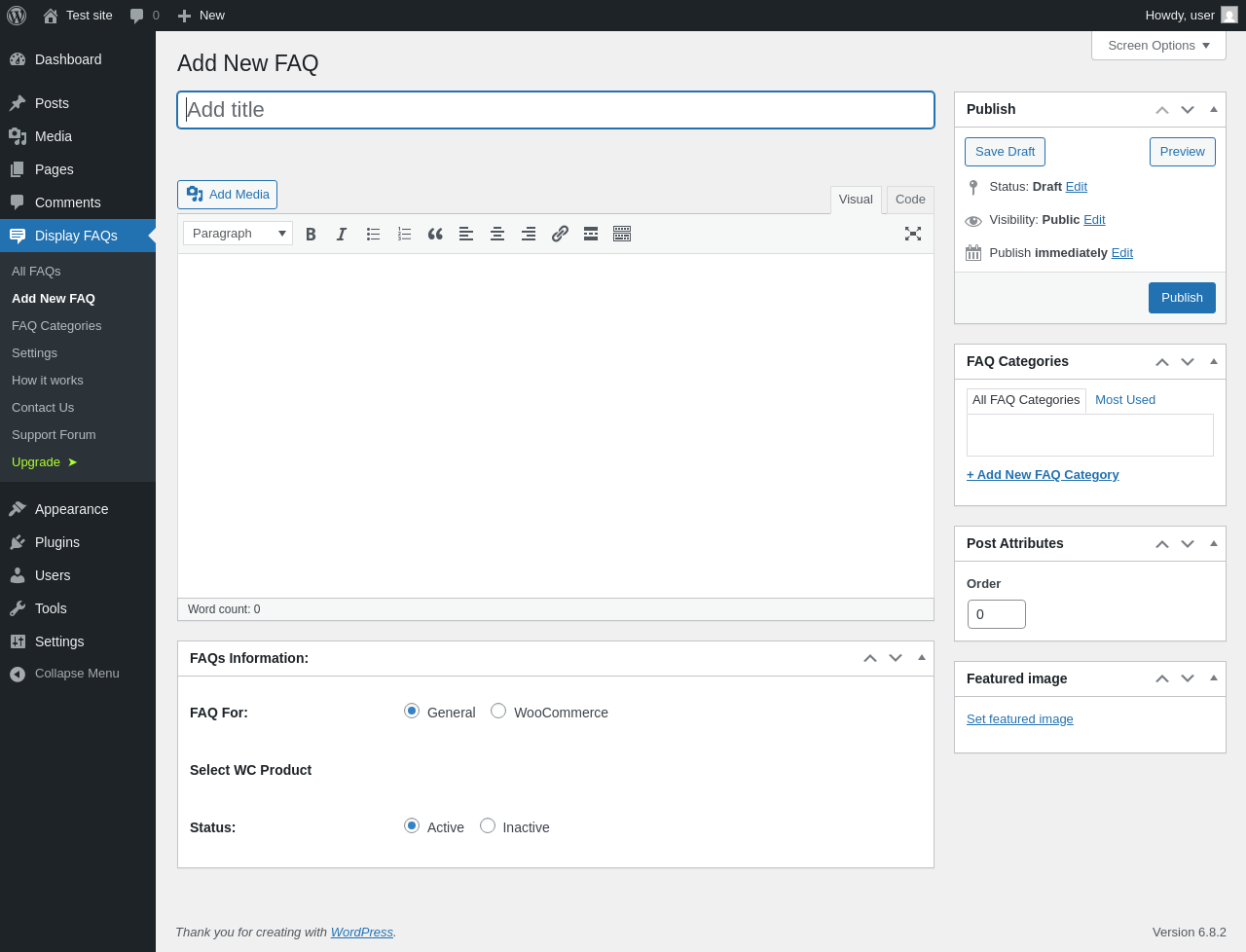Edit the Visibility setting
Image resolution: width=1246 pixels, height=952 pixels.
[1094, 220]
